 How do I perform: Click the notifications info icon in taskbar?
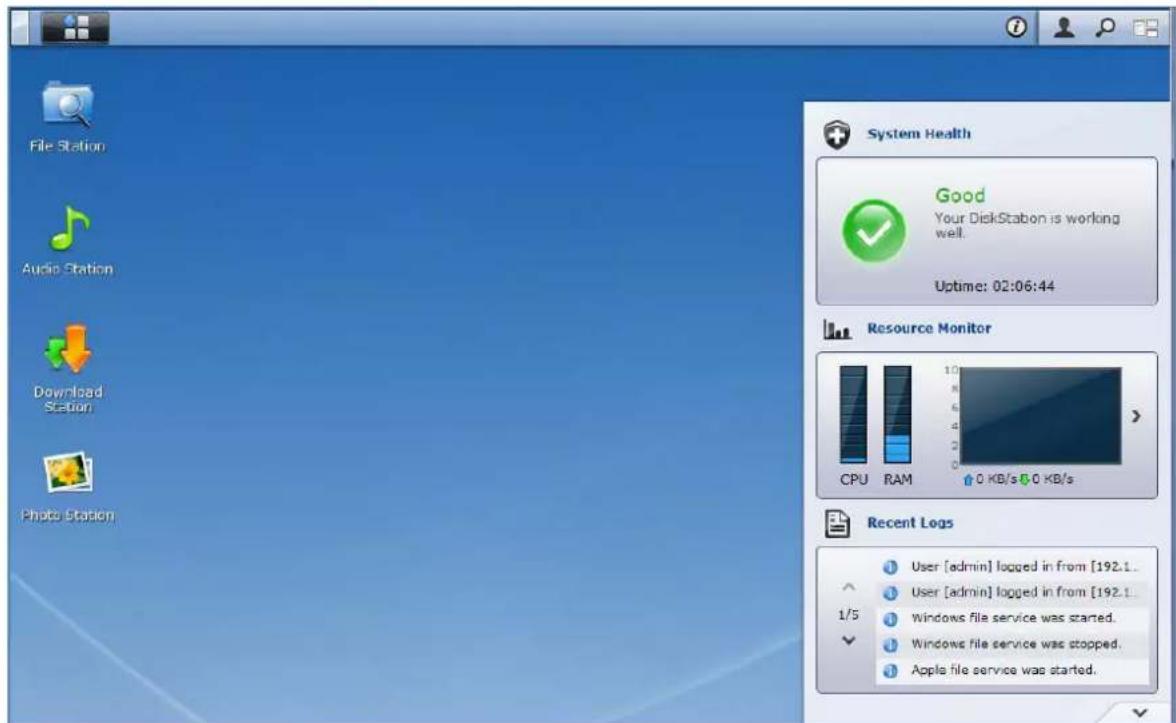click(x=1016, y=28)
